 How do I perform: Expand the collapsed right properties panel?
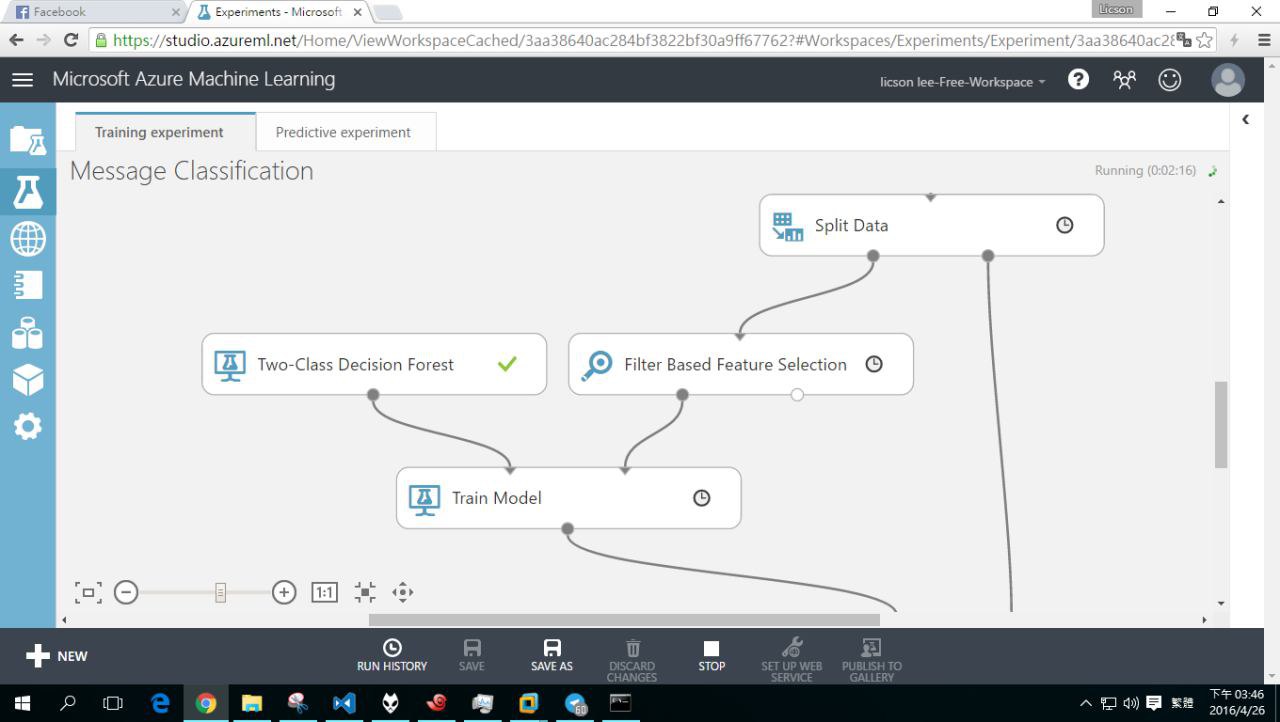click(x=1246, y=120)
